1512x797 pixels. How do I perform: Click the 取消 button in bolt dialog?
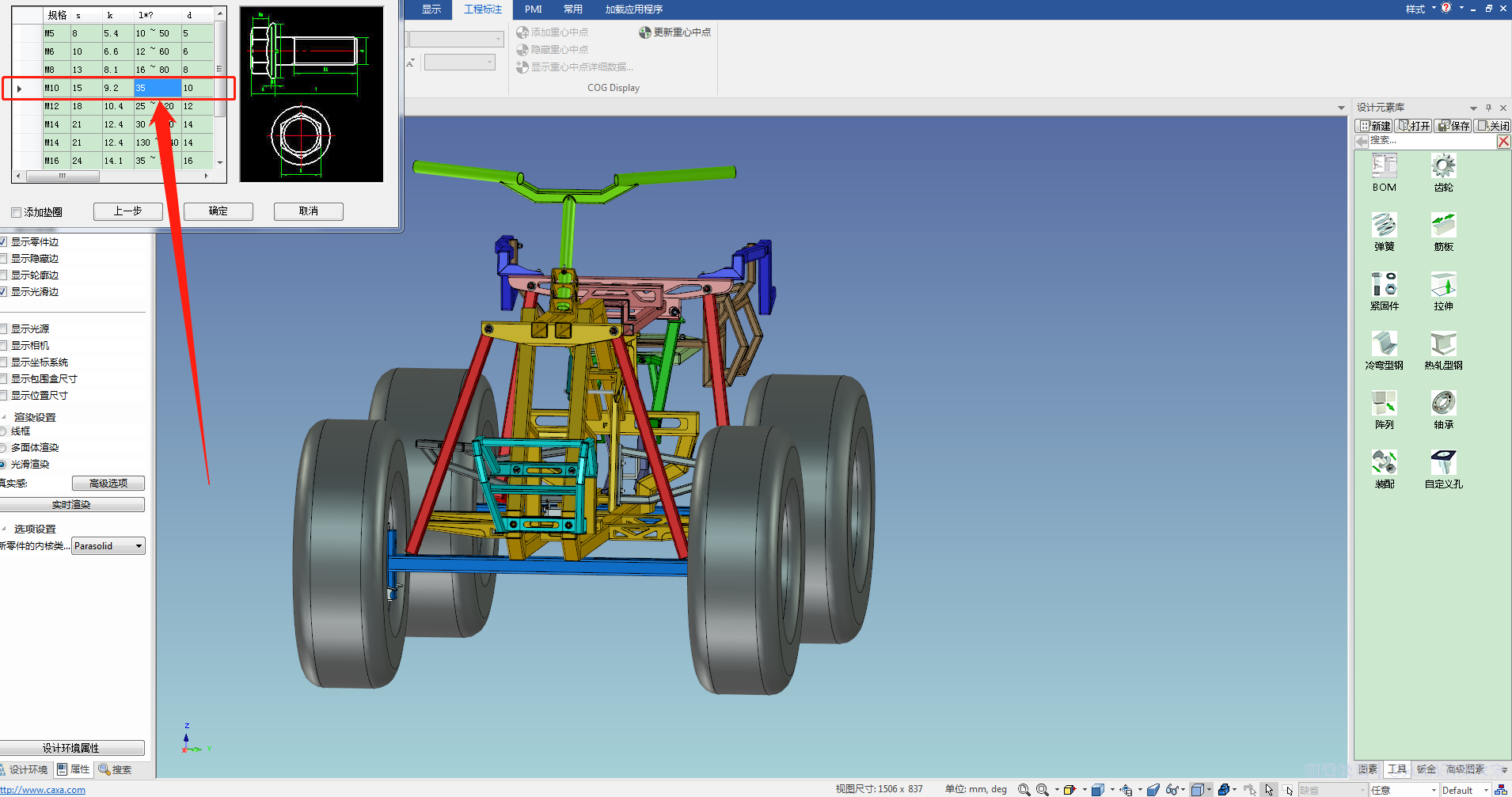(308, 211)
